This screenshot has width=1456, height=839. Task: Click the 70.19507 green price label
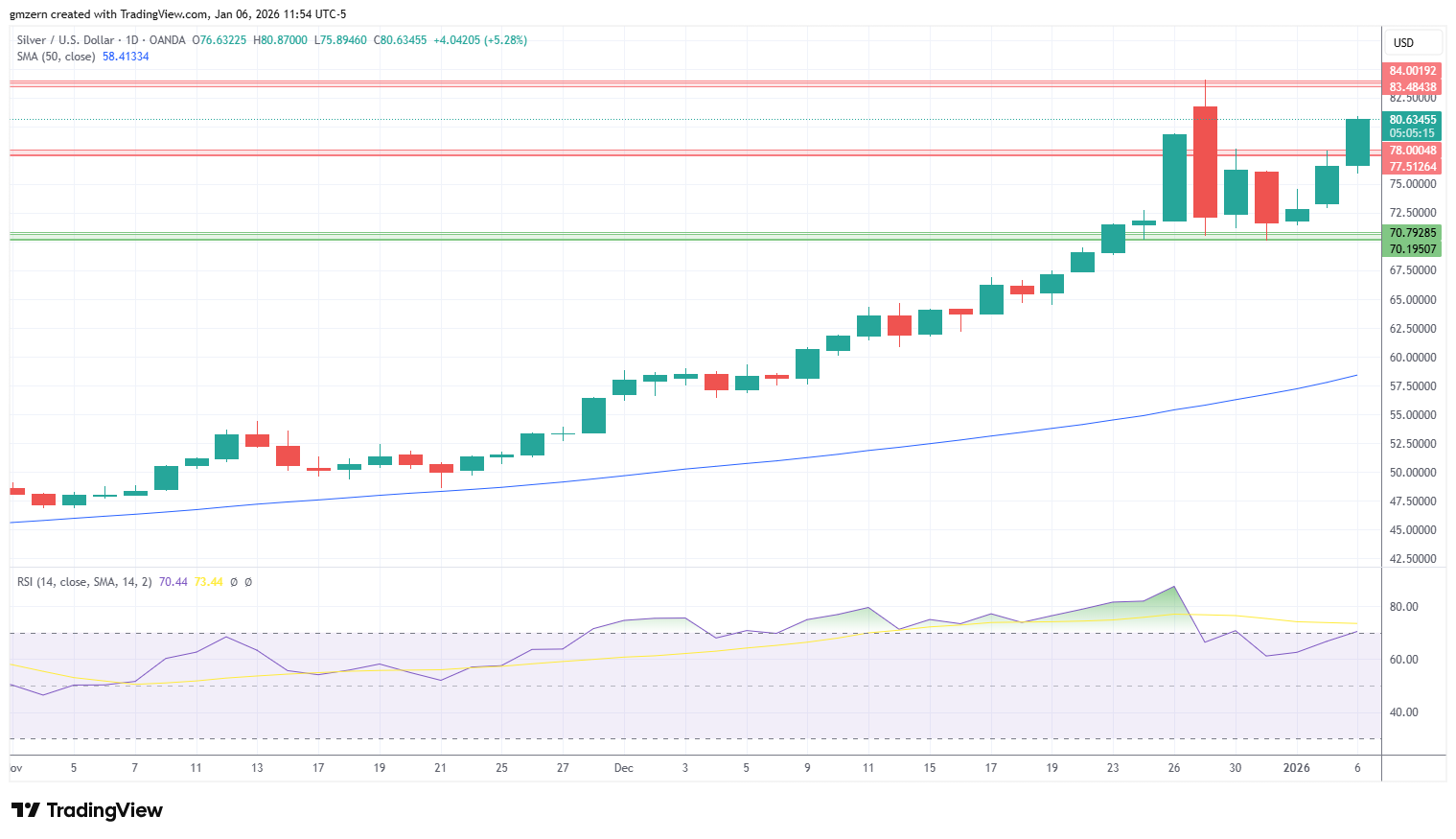1413,249
